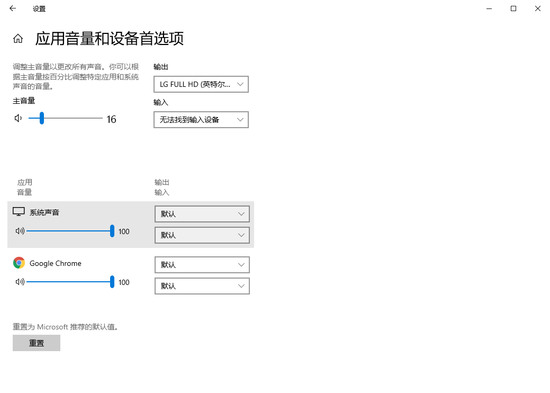
Task: Click the 重置 reset button
Action: coord(36,343)
